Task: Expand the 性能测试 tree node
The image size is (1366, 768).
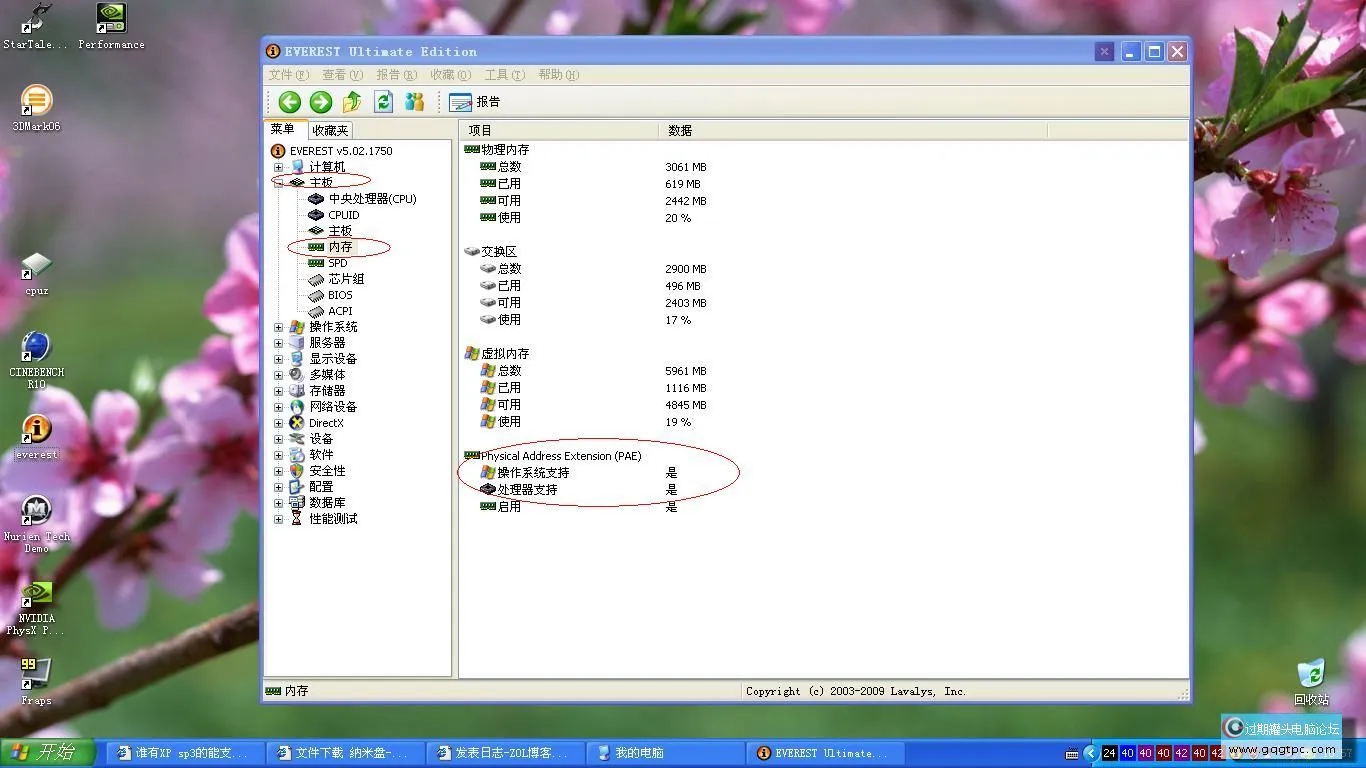Action: [278, 518]
